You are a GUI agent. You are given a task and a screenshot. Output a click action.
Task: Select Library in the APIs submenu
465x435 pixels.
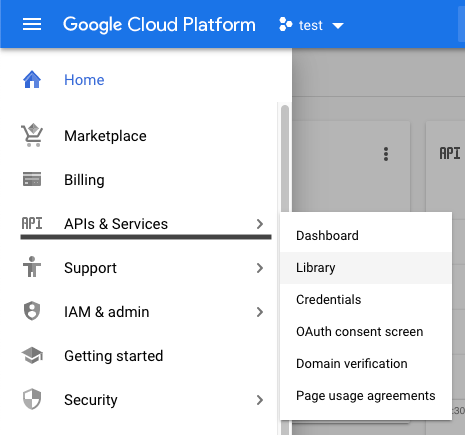(366, 268)
